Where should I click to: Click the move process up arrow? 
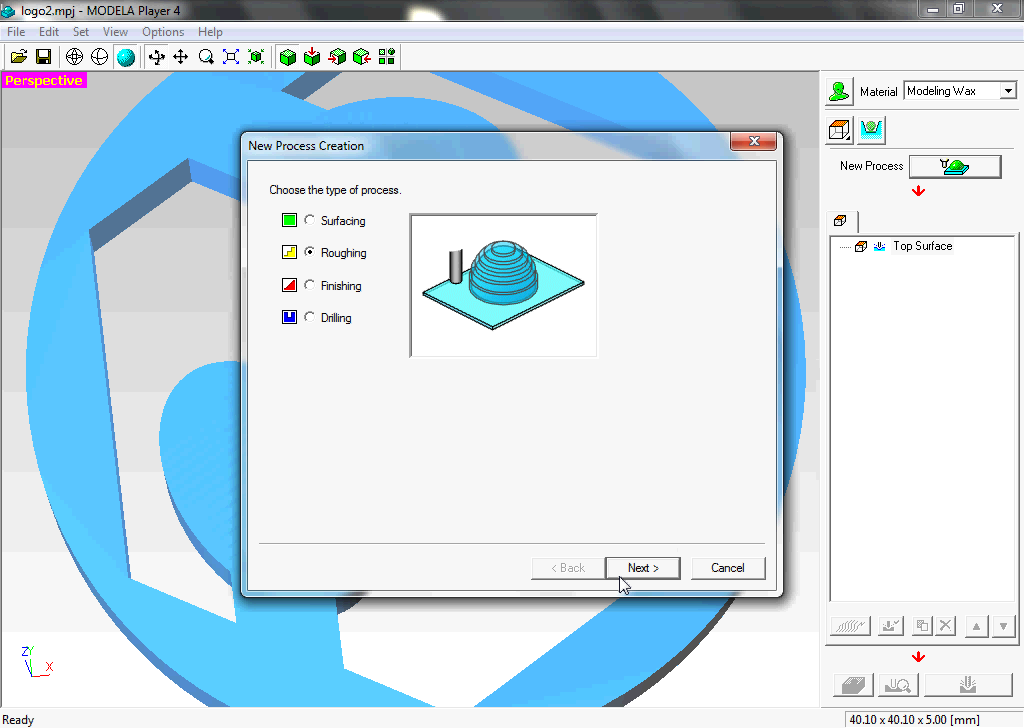tap(976, 626)
